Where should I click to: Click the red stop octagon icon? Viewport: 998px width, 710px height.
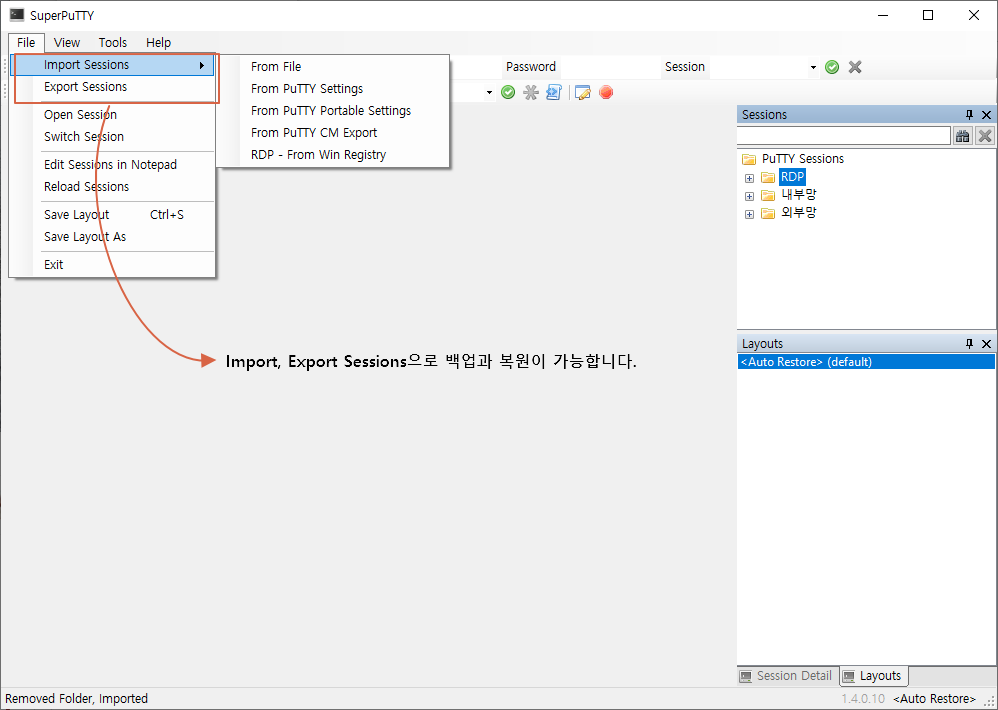click(x=606, y=93)
